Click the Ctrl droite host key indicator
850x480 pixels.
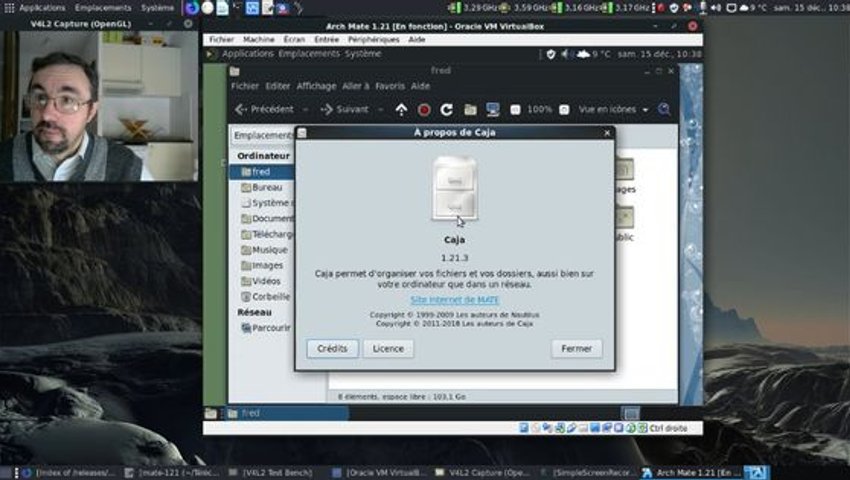[x=668, y=428]
